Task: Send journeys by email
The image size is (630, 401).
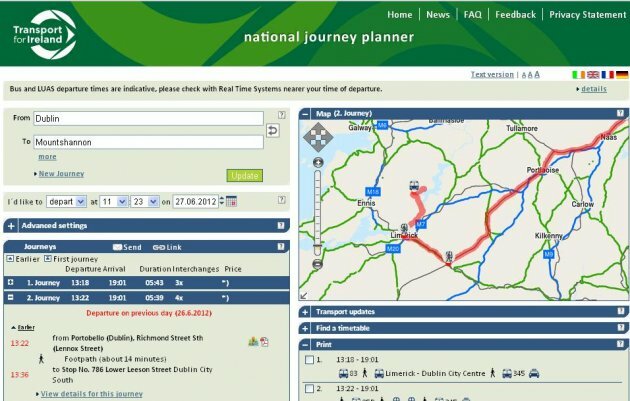Action: pos(127,247)
